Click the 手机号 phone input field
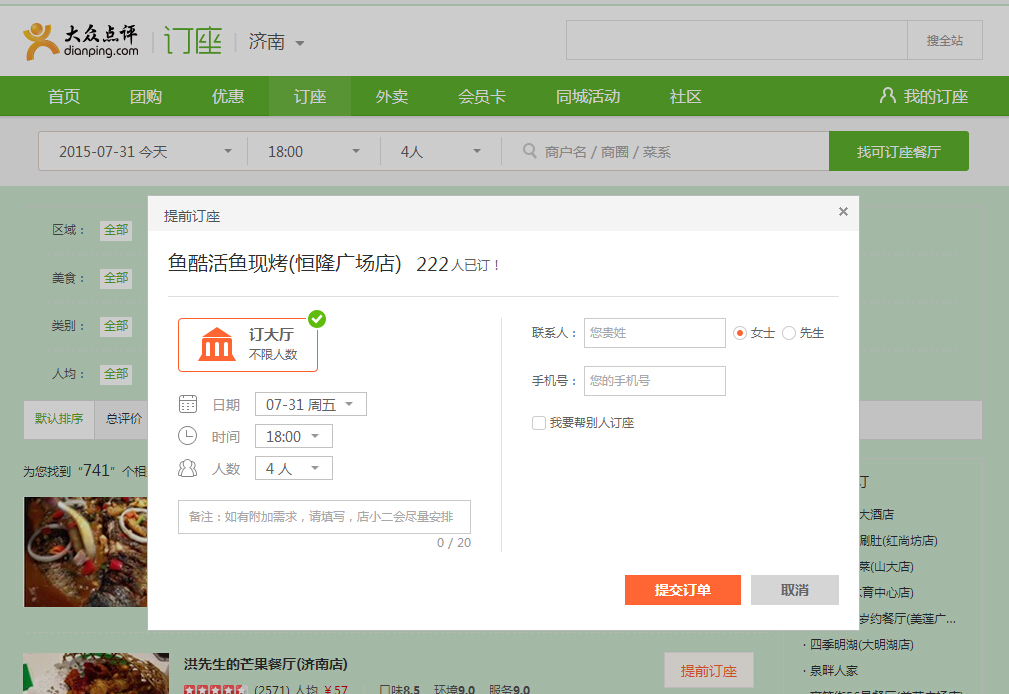 point(654,380)
